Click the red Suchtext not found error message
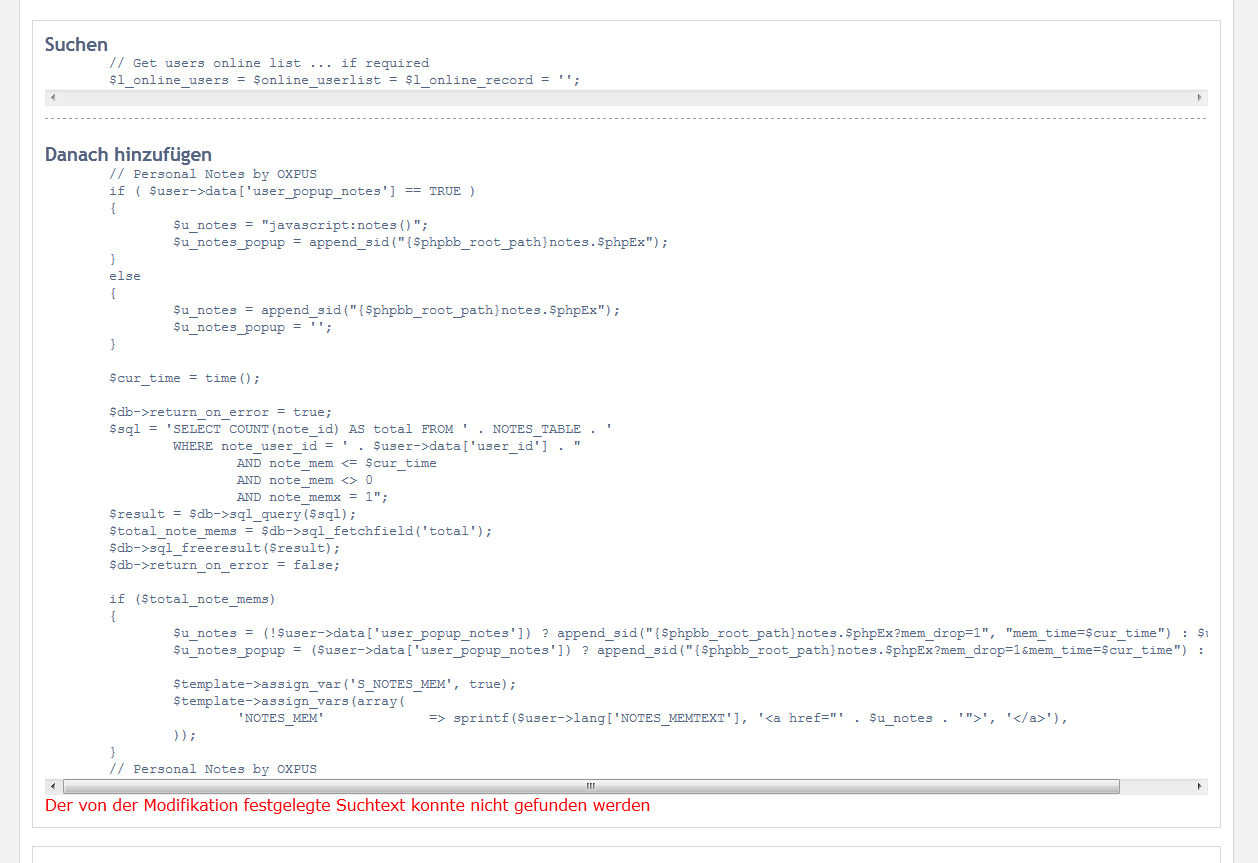Screen dimensions: 1258x863 [x=347, y=806]
